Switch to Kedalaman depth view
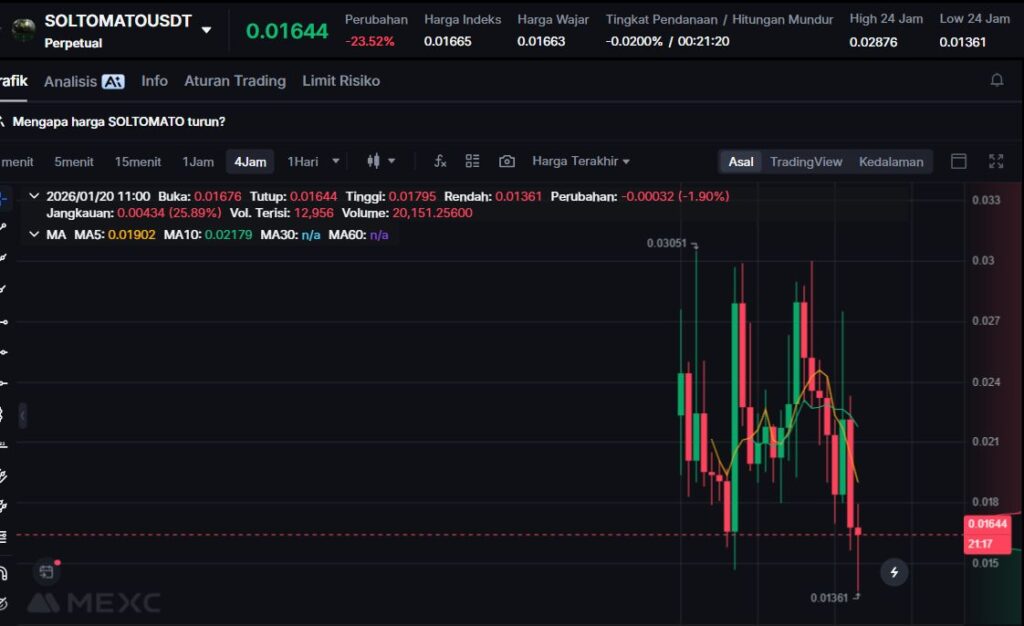 tap(891, 161)
